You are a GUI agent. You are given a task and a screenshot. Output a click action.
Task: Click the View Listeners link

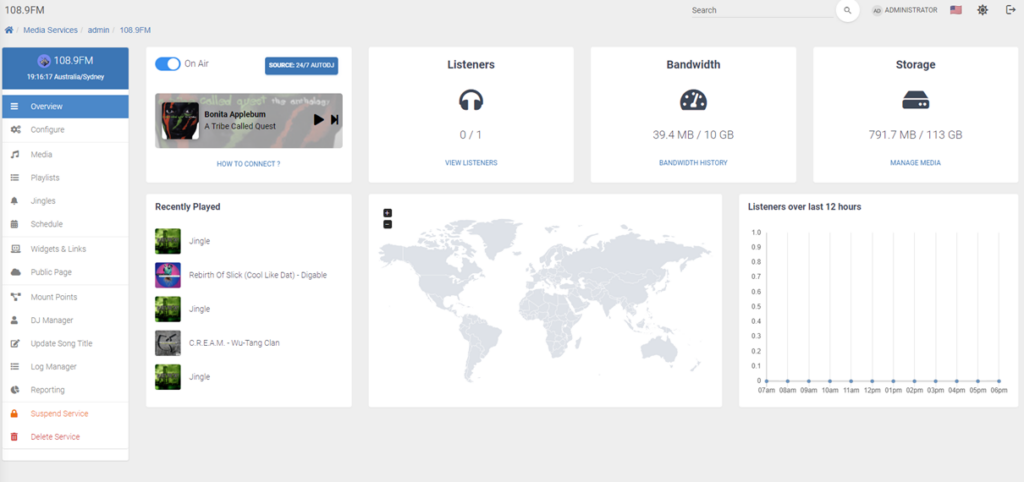click(x=471, y=162)
